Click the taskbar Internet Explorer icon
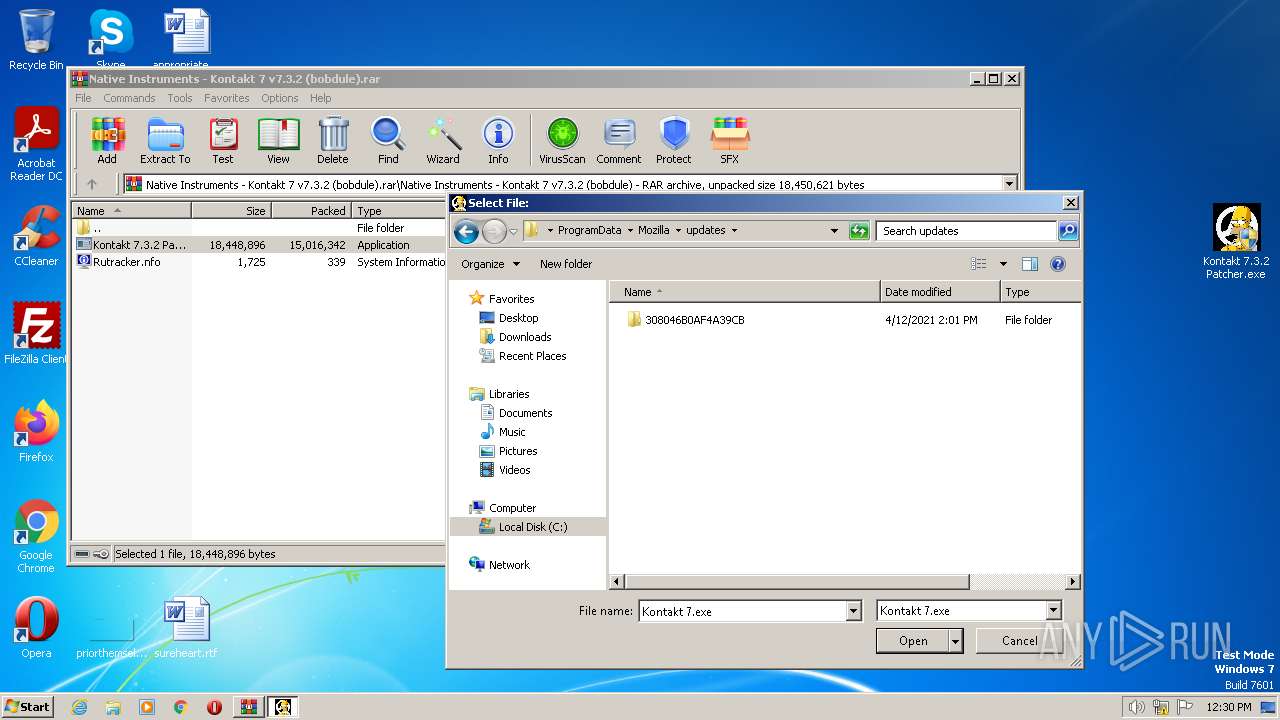The width and height of the screenshot is (1280, 720). 79,707
